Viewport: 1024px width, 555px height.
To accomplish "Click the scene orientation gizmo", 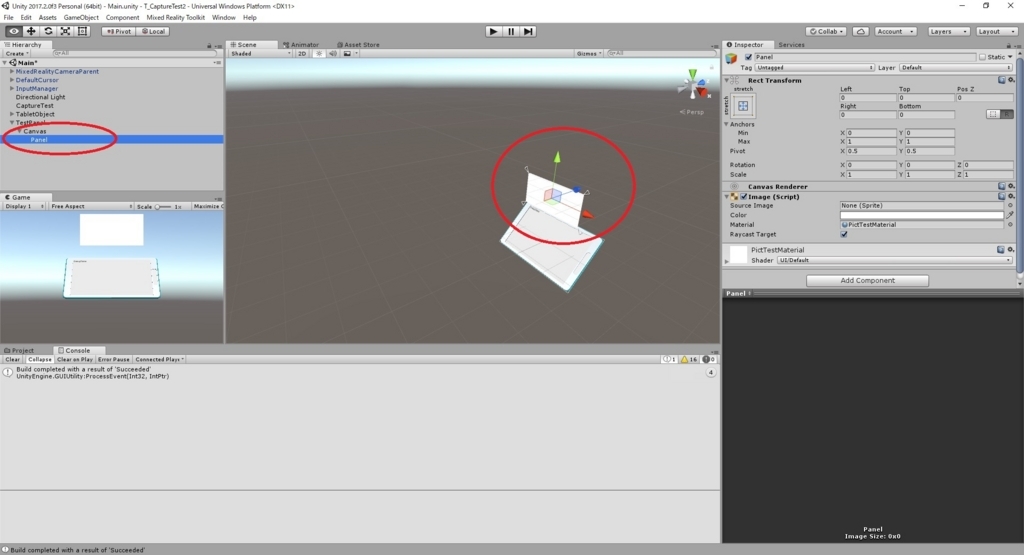I will coord(694,84).
